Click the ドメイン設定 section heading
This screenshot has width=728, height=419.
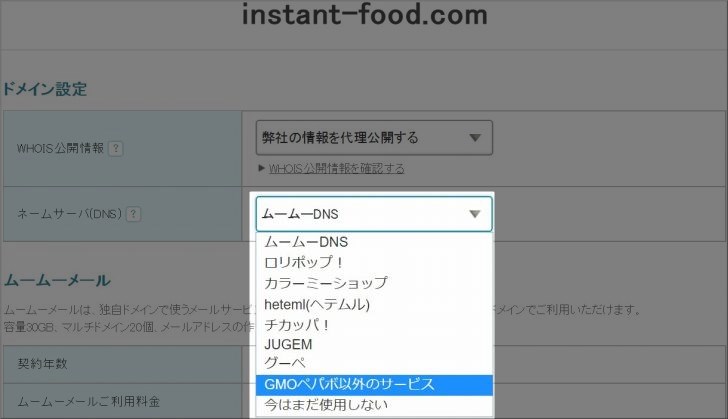click(45, 90)
